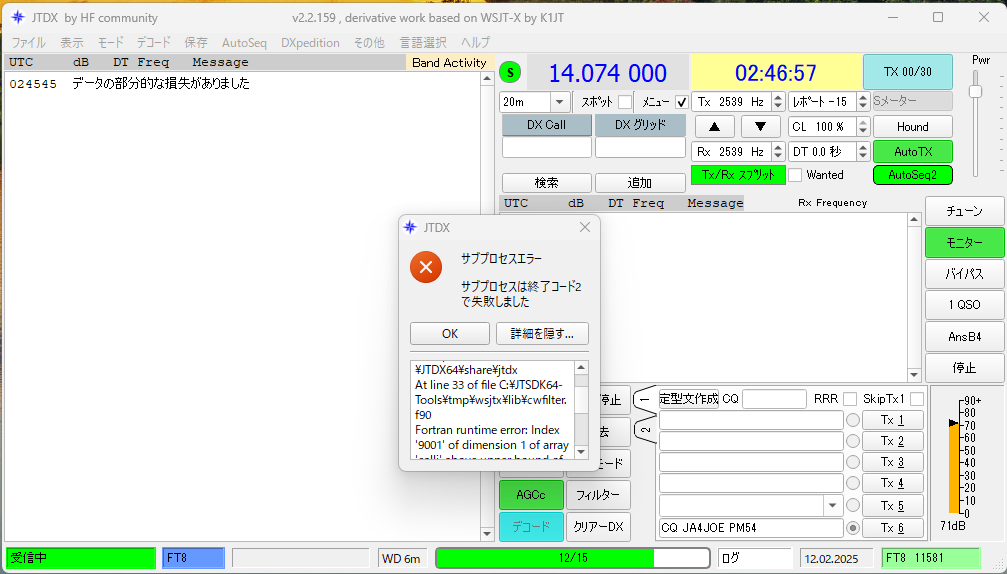Click tab 1 of message panel
The width and height of the screenshot is (1007, 574).
[x=645, y=399]
